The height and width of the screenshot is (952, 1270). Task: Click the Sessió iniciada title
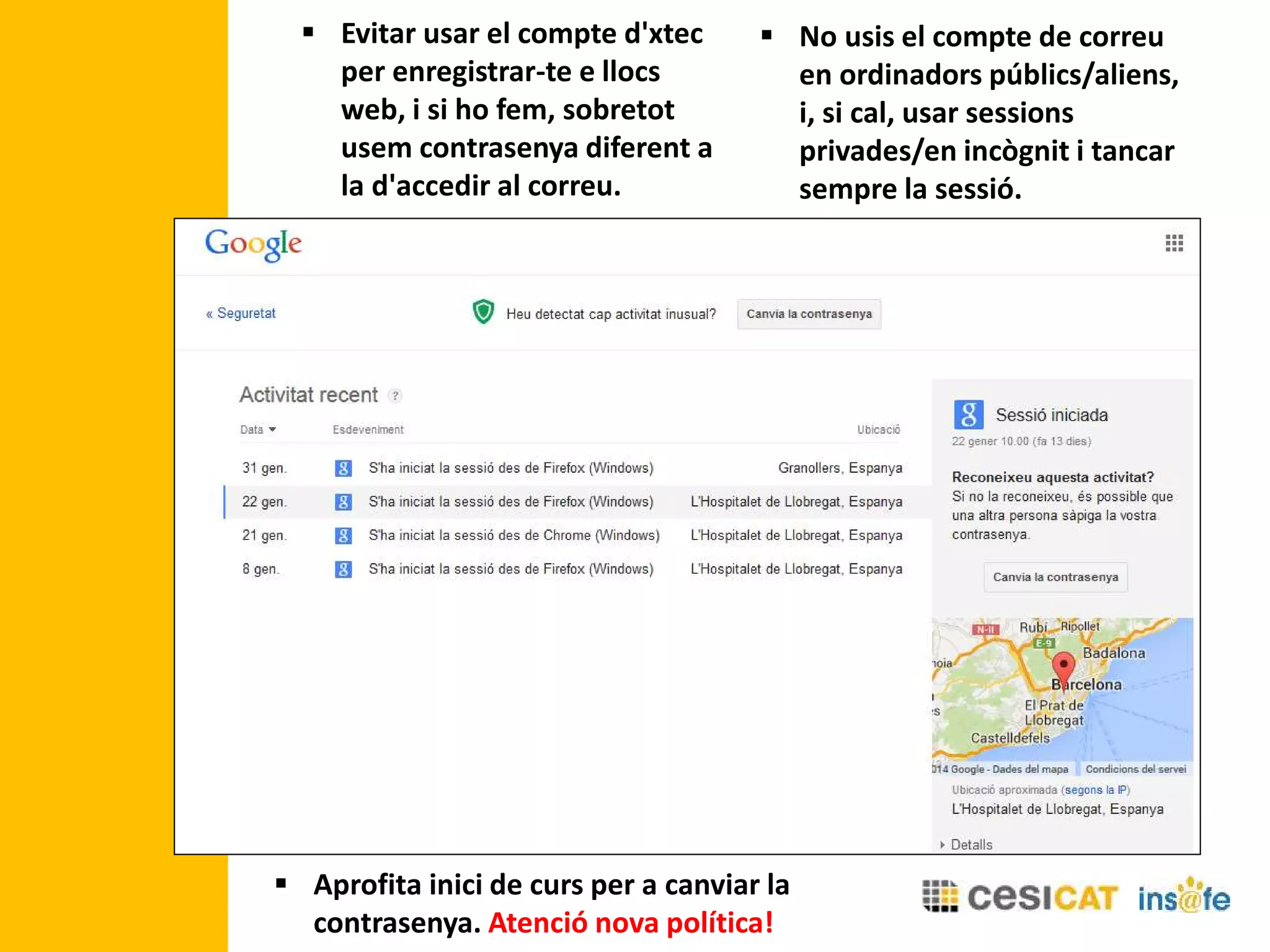point(1052,415)
